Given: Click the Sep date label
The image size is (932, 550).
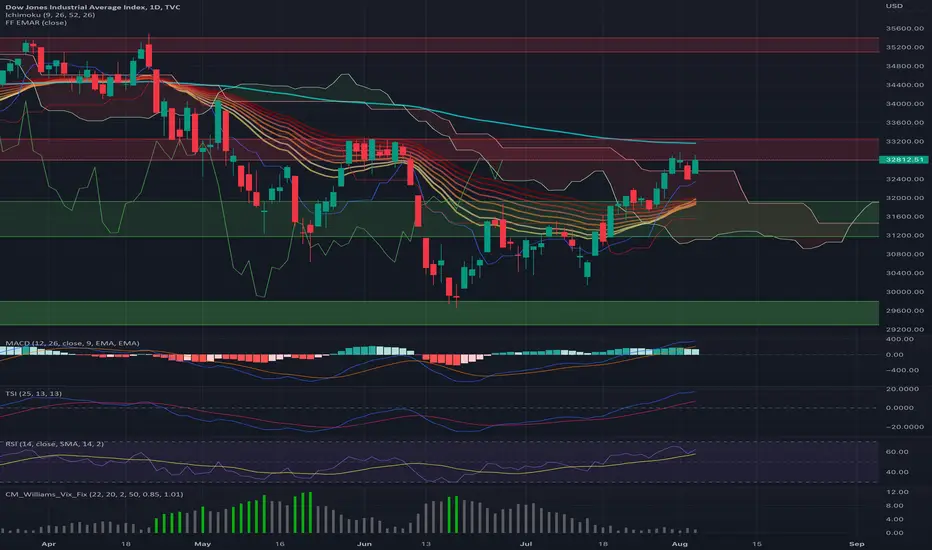Looking at the screenshot, I should tap(857, 544).
